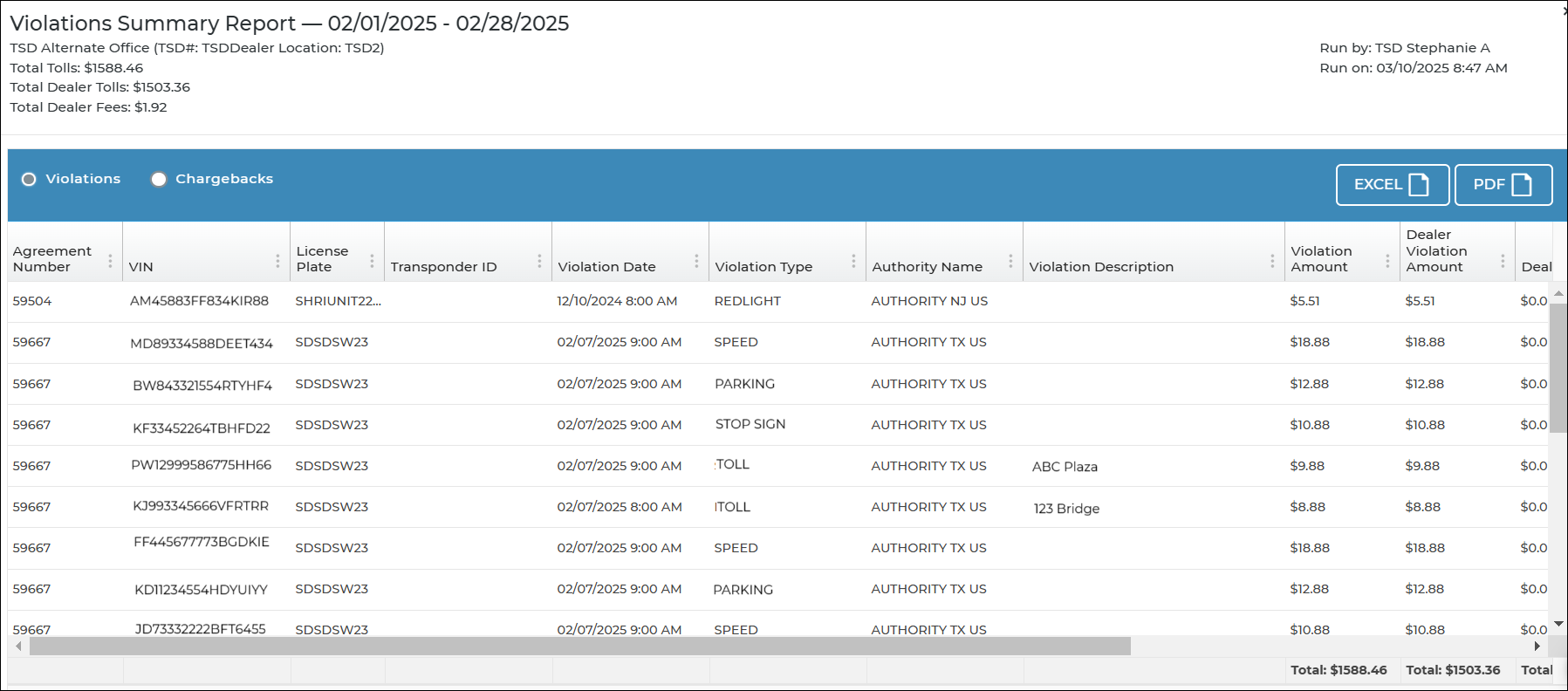Open the Authority Name column menu icon

[1010, 261]
